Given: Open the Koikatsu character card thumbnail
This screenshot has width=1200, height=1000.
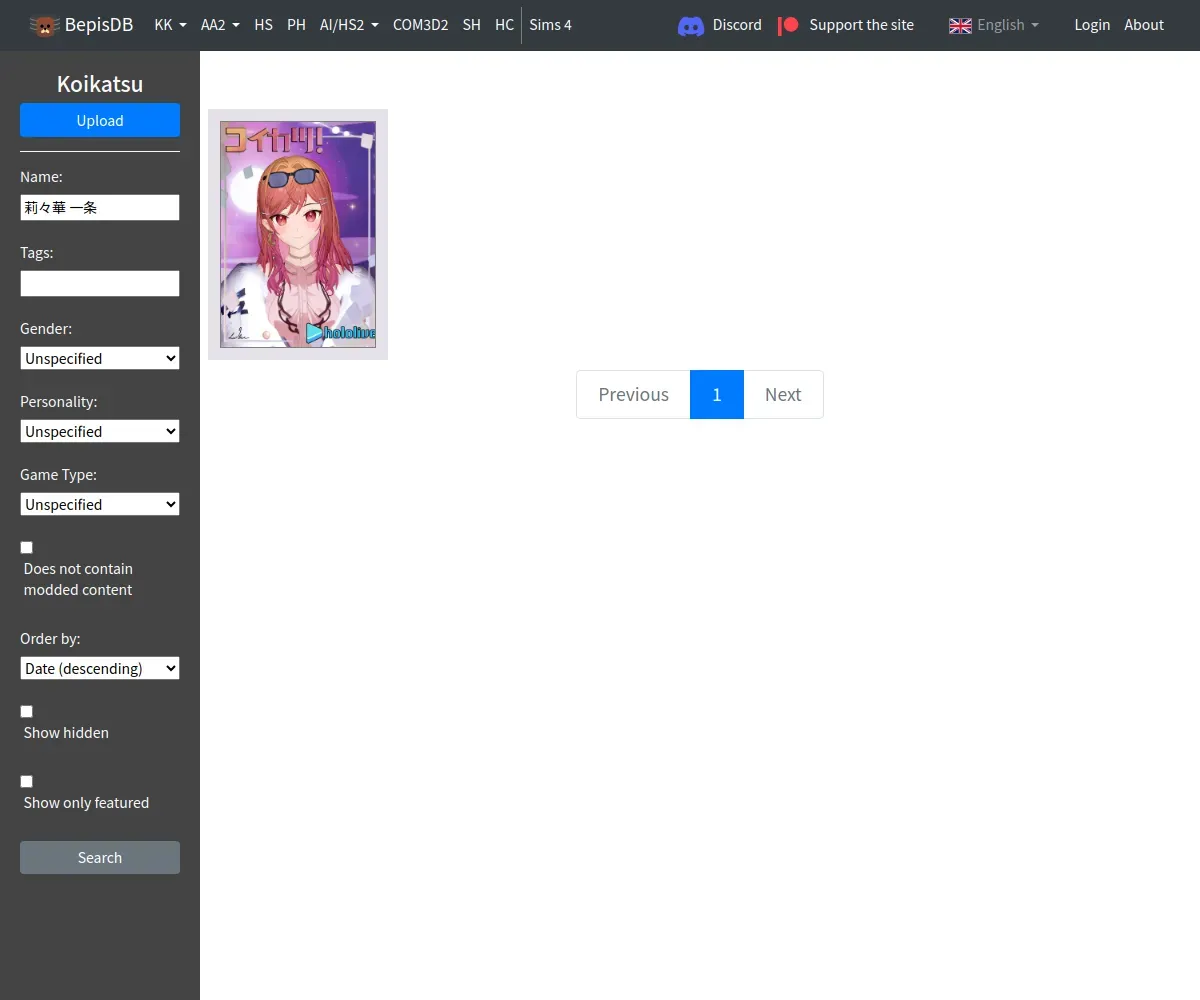Looking at the screenshot, I should tap(298, 235).
